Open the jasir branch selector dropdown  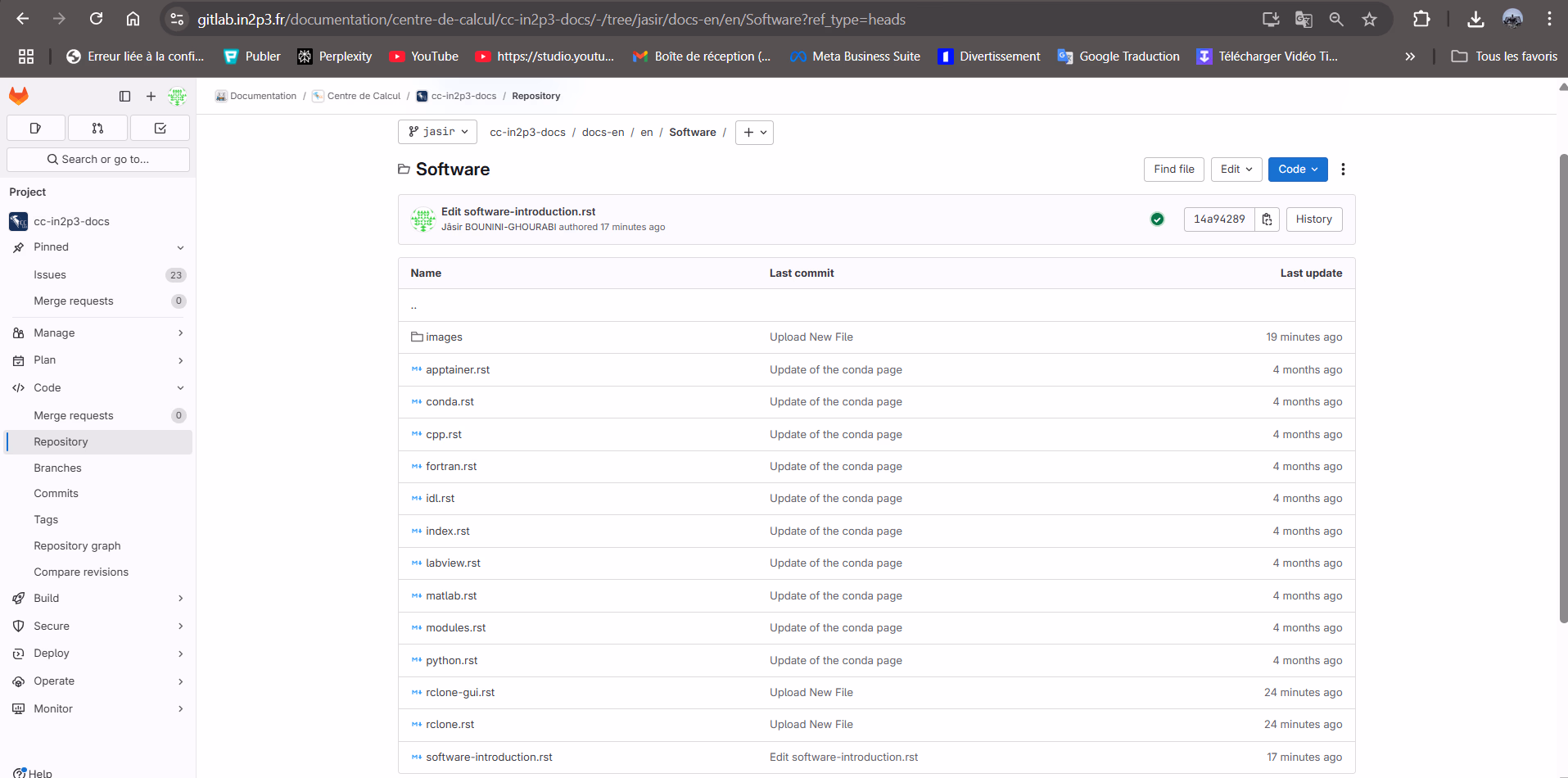click(x=437, y=132)
